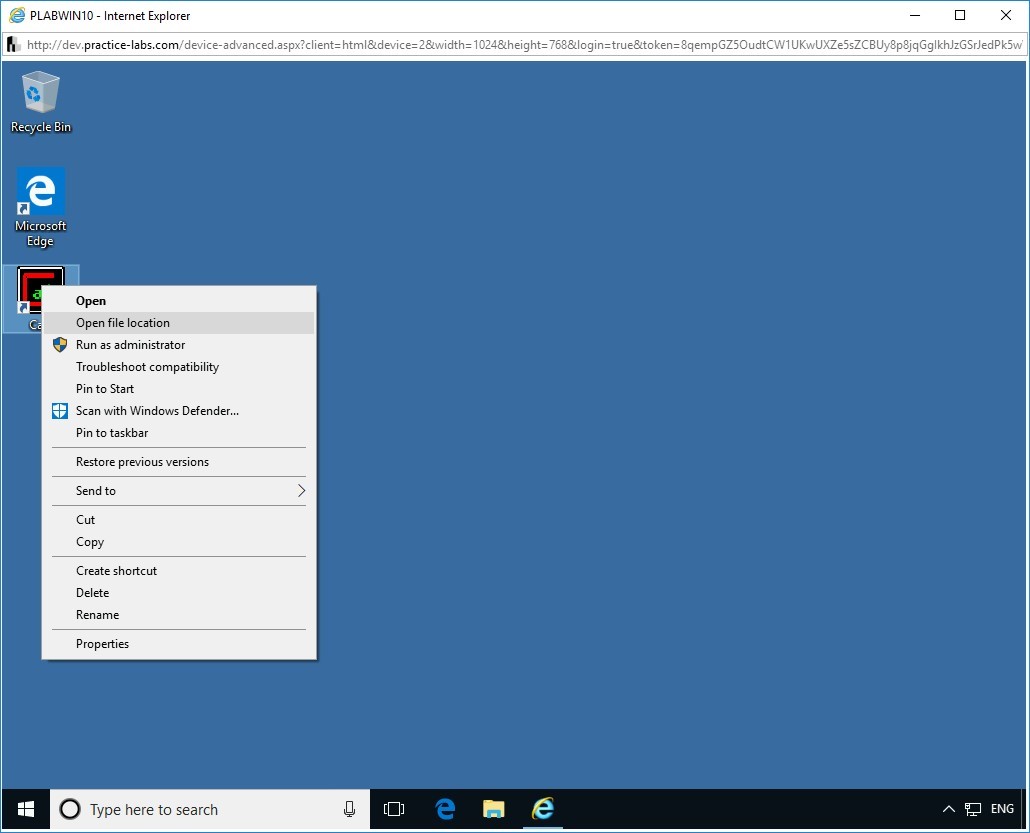1030x833 pixels.
Task: Click the microphone icon in search box
Action: [349, 809]
